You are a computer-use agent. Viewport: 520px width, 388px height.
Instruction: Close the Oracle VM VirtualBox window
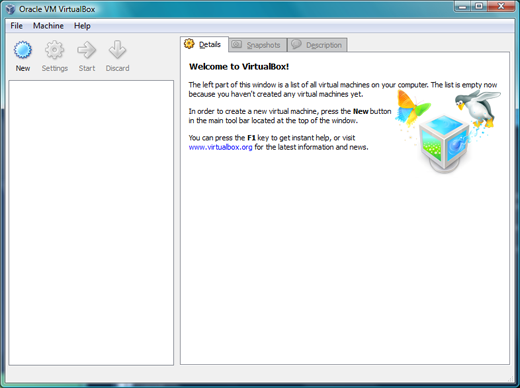(501, 6)
